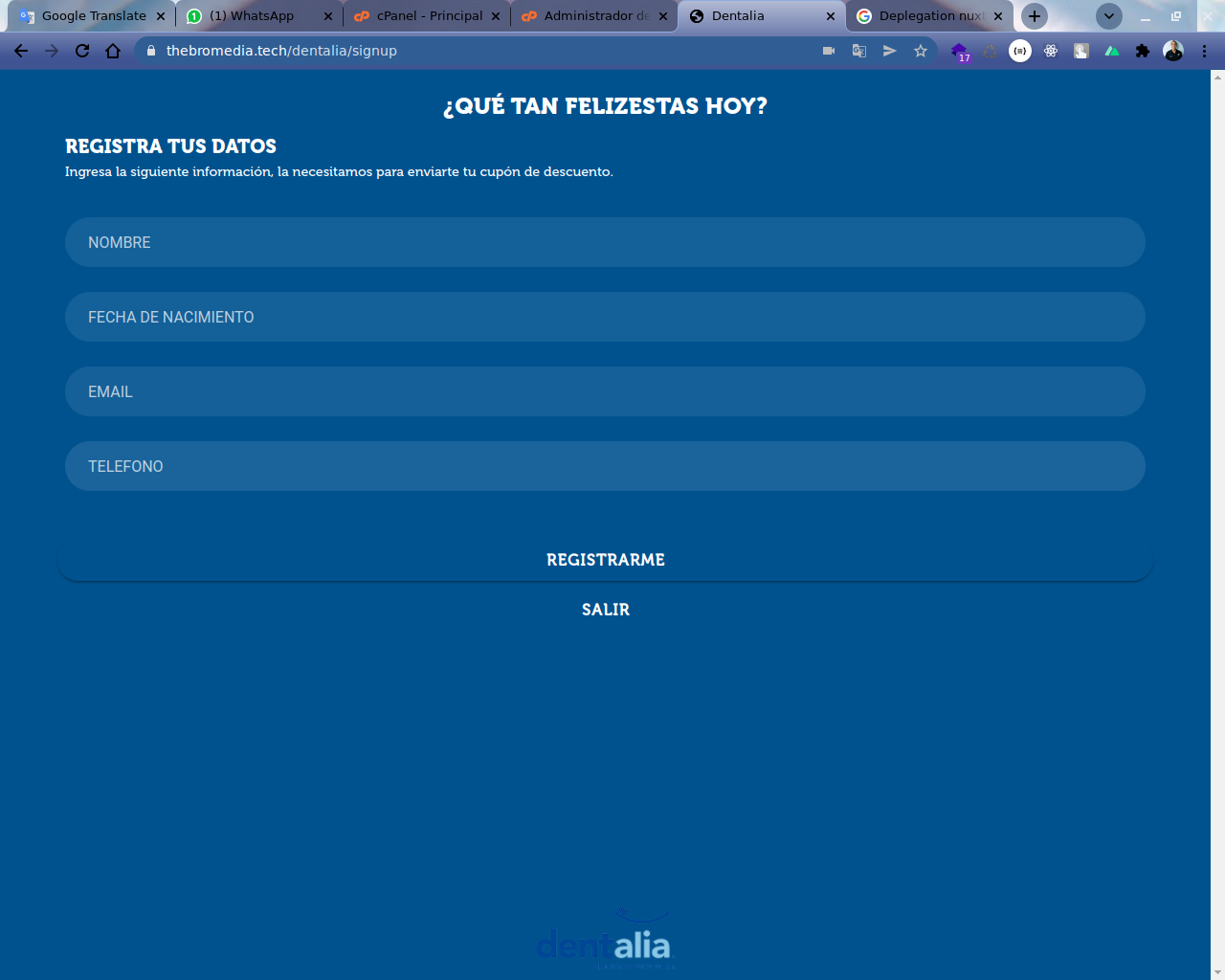Expand the tab search dropdown arrow
This screenshot has width=1225, height=980.
[1108, 16]
